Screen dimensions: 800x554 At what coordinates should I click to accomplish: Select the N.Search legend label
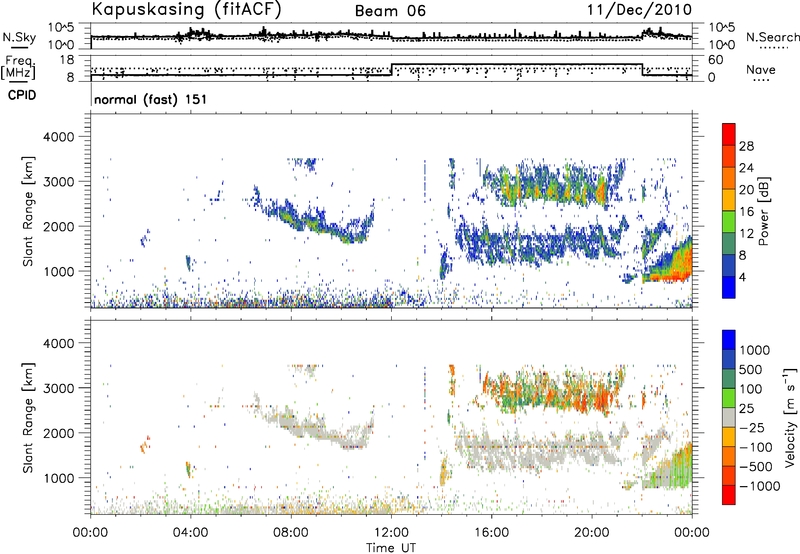point(772,37)
